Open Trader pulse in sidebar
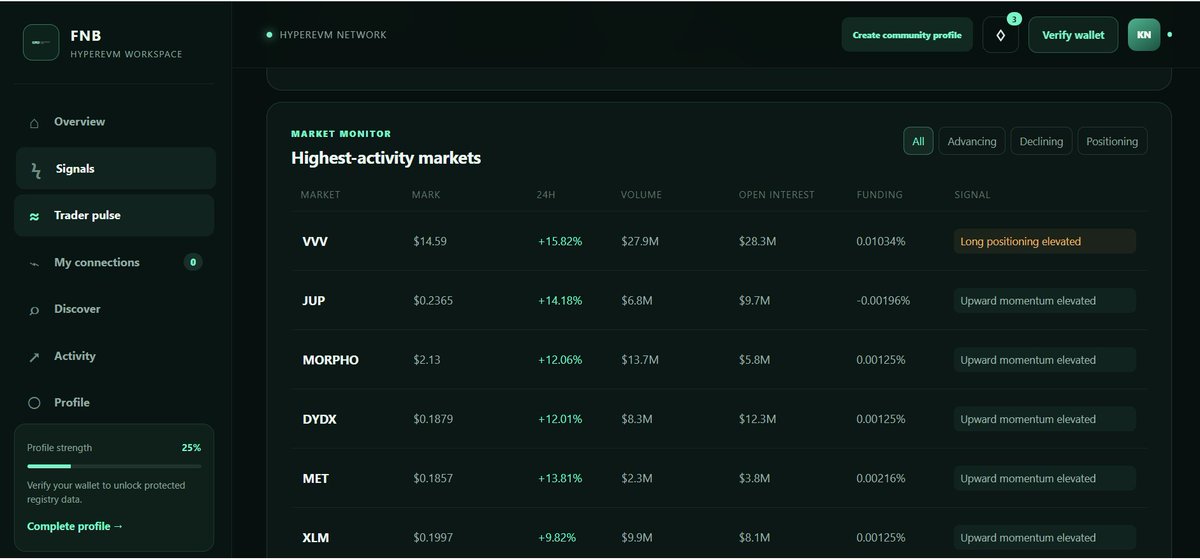This screenshot has width=1200, height=560. [115, 215]
